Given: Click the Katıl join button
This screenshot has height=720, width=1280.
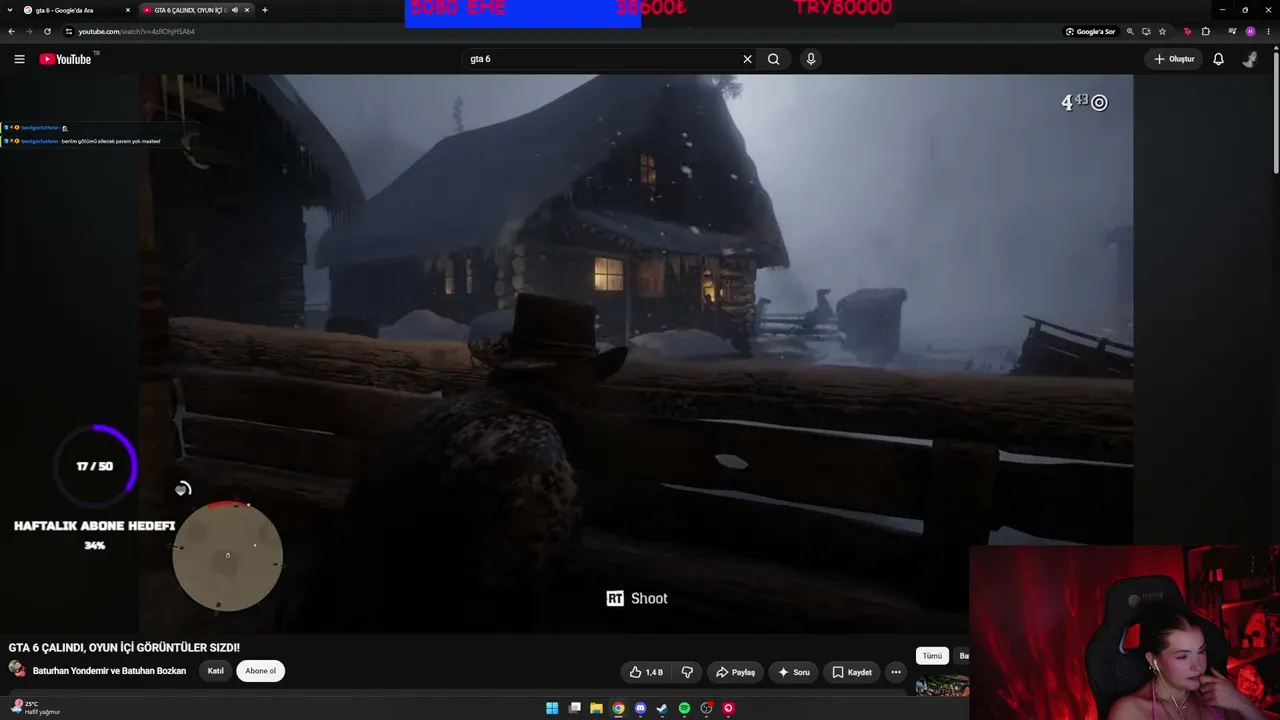Looking at the screenshot, I should 215,671.
